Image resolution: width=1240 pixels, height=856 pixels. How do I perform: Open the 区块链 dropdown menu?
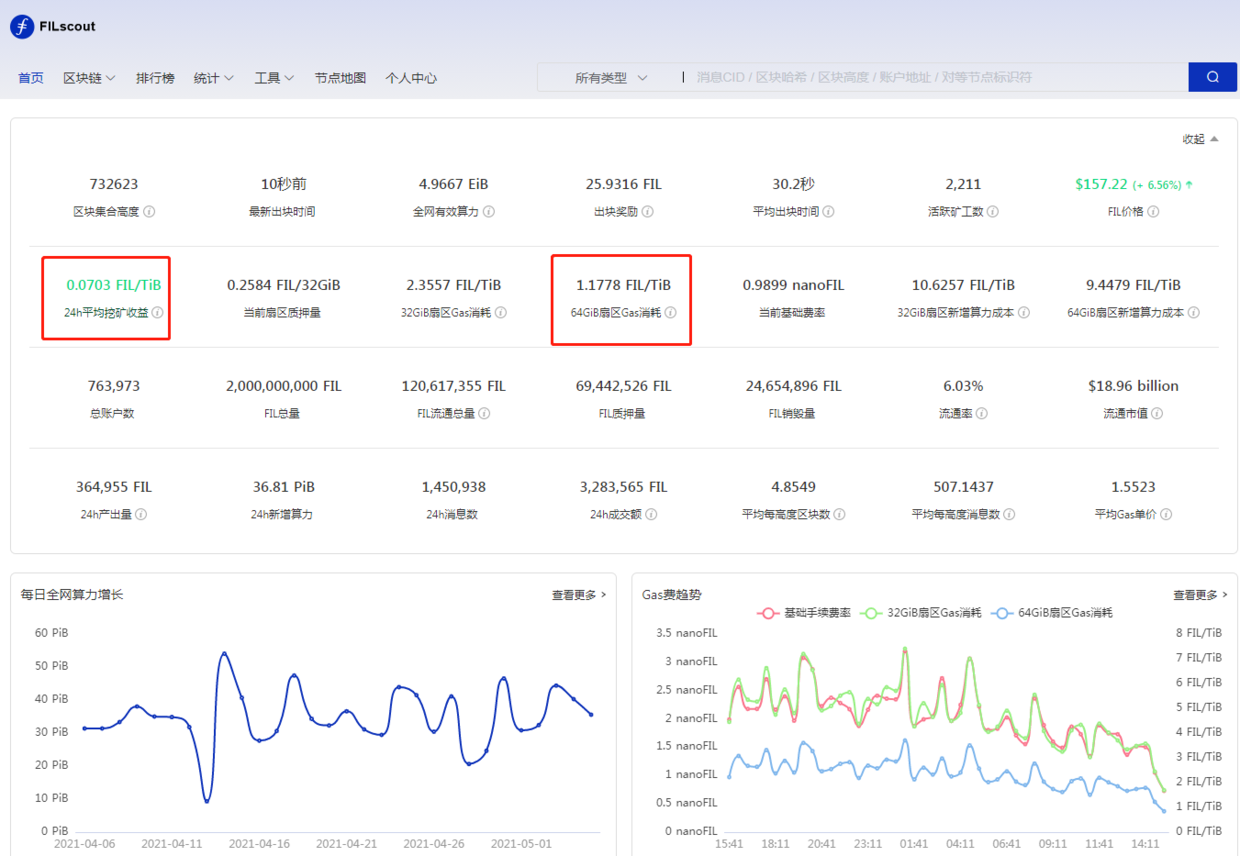coord(89,77)
